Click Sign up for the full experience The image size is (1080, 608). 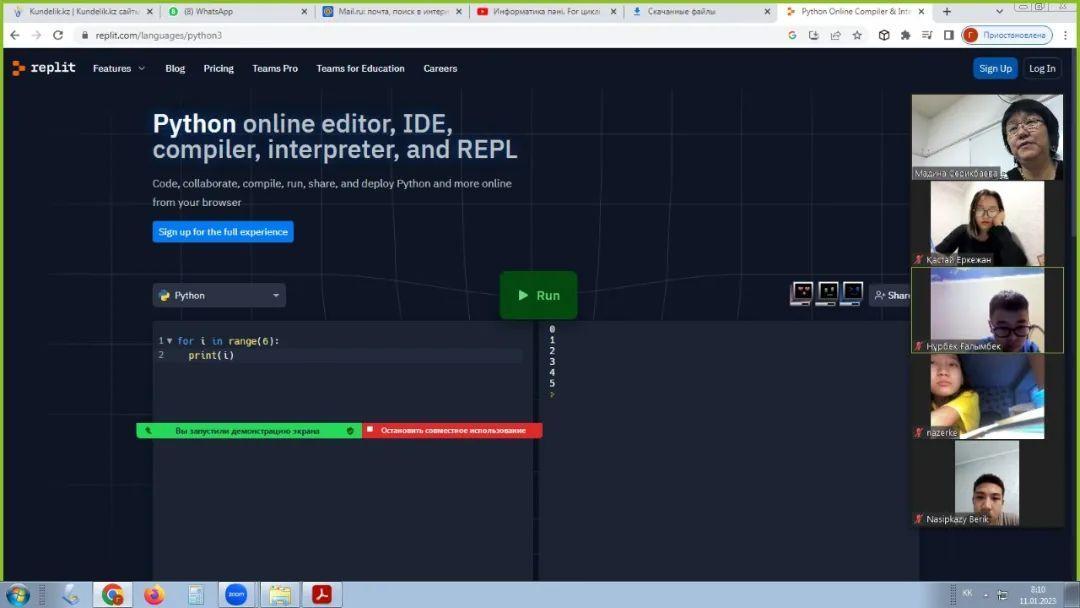tap(223, 231)
